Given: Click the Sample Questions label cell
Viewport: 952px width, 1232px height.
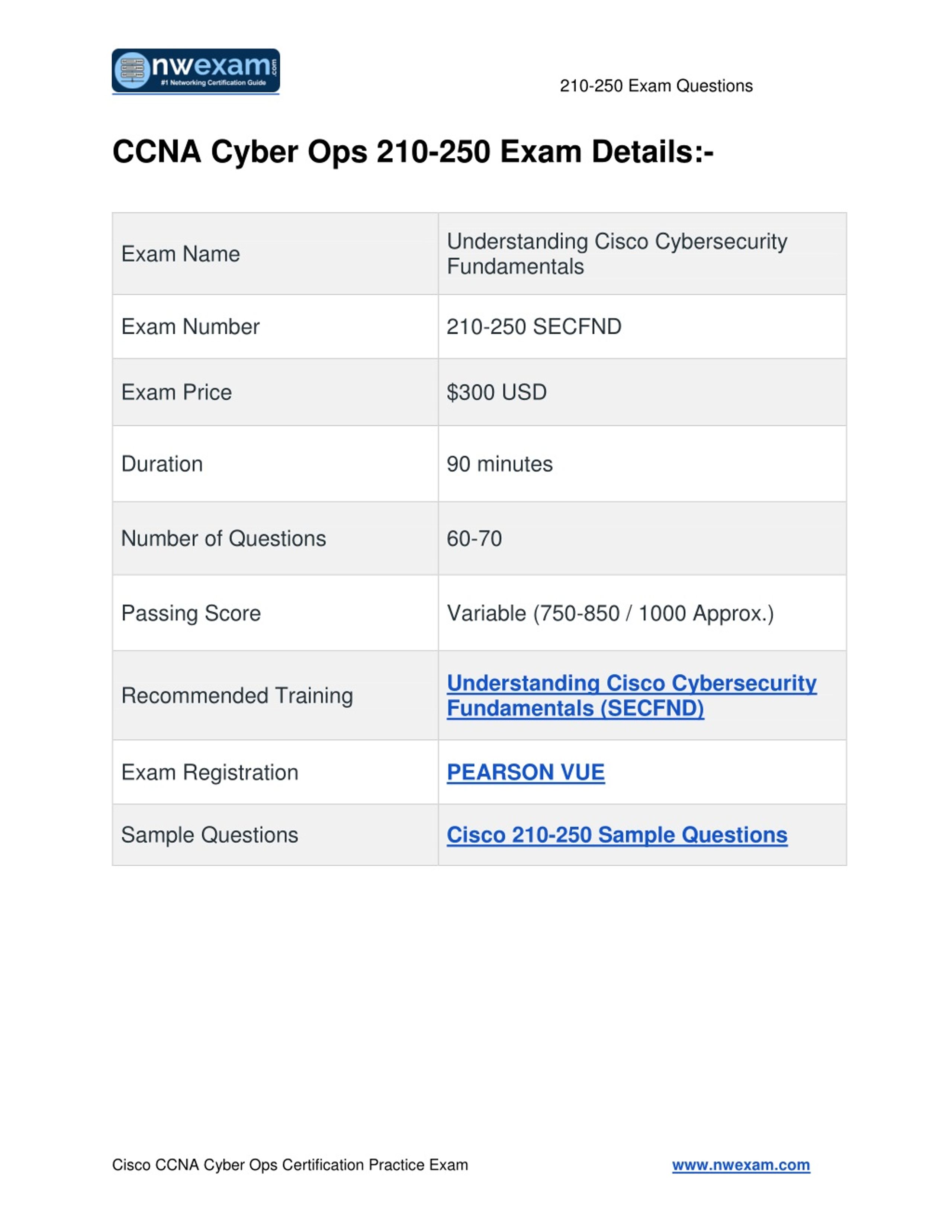Looking at the screenshot, I should (x=275, y=835).
